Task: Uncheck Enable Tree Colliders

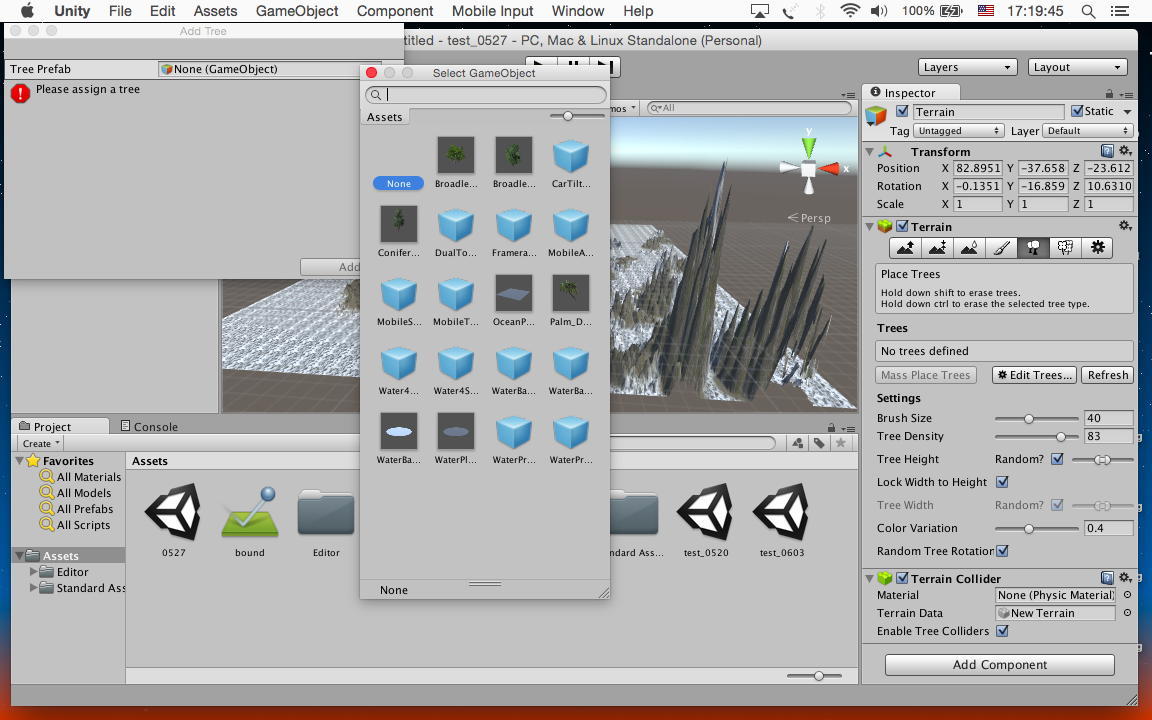Action: (1002, 631)
